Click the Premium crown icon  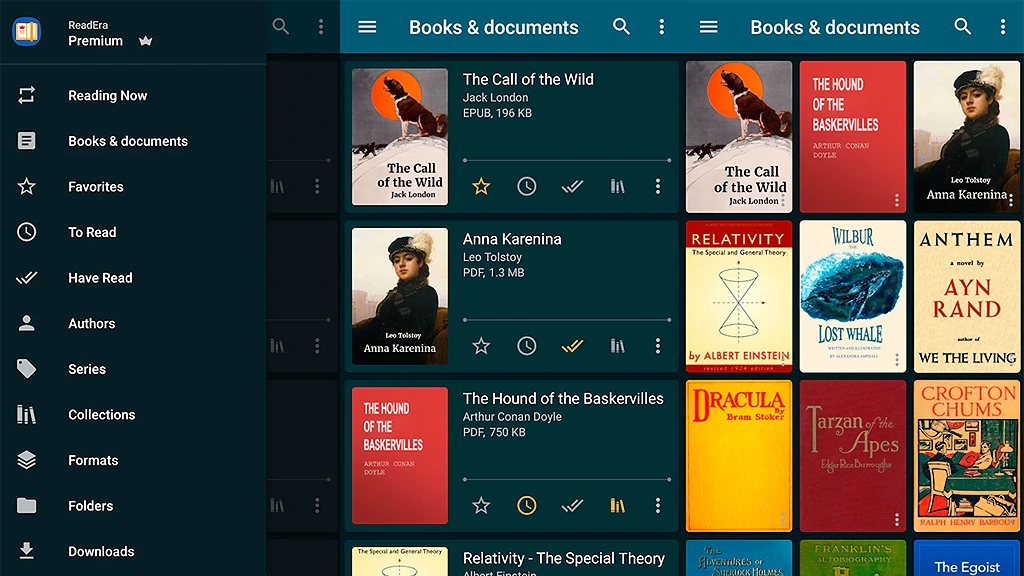click(x=146, y=41)
